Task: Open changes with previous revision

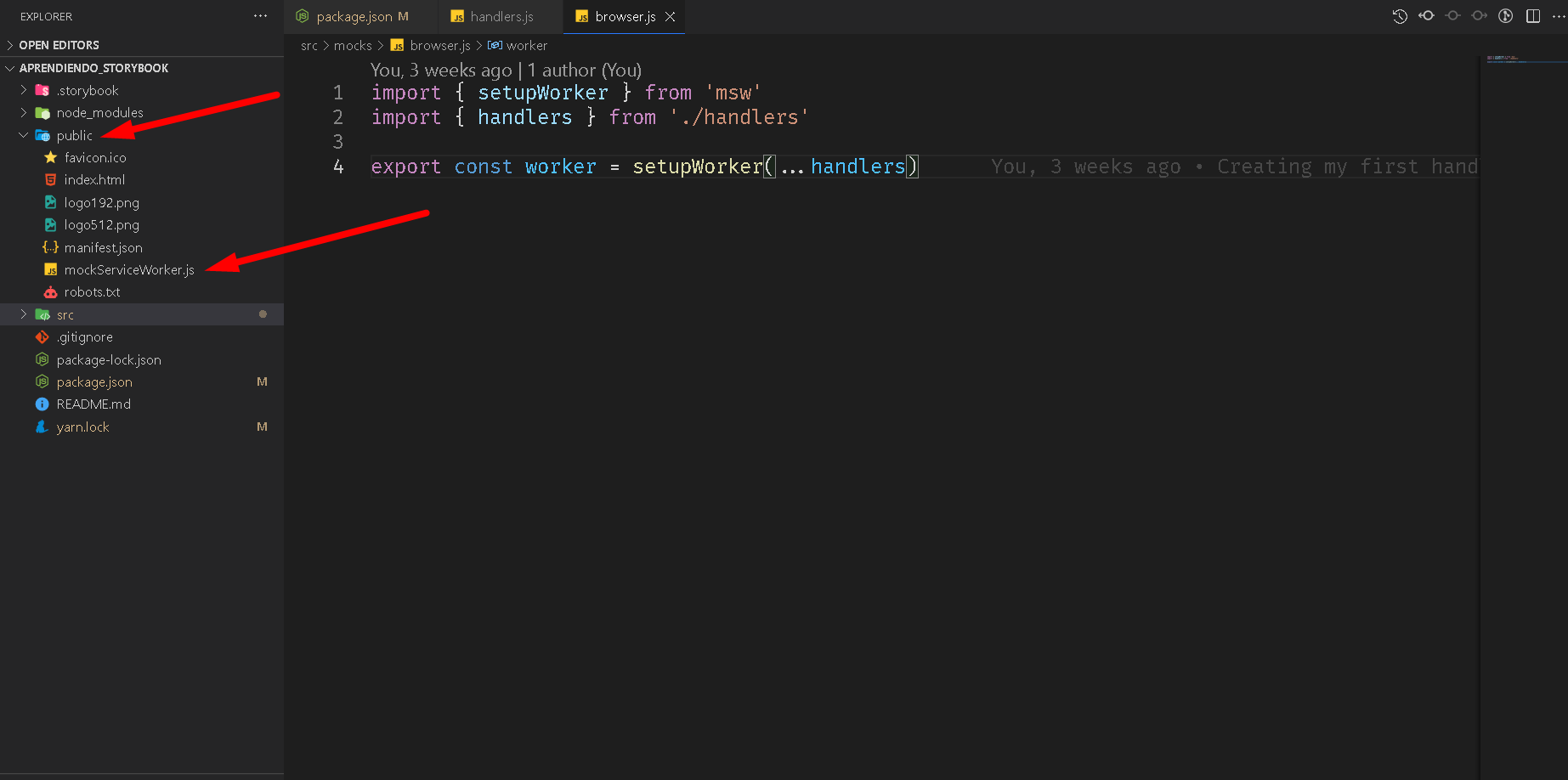Action: click(1426, 16)
